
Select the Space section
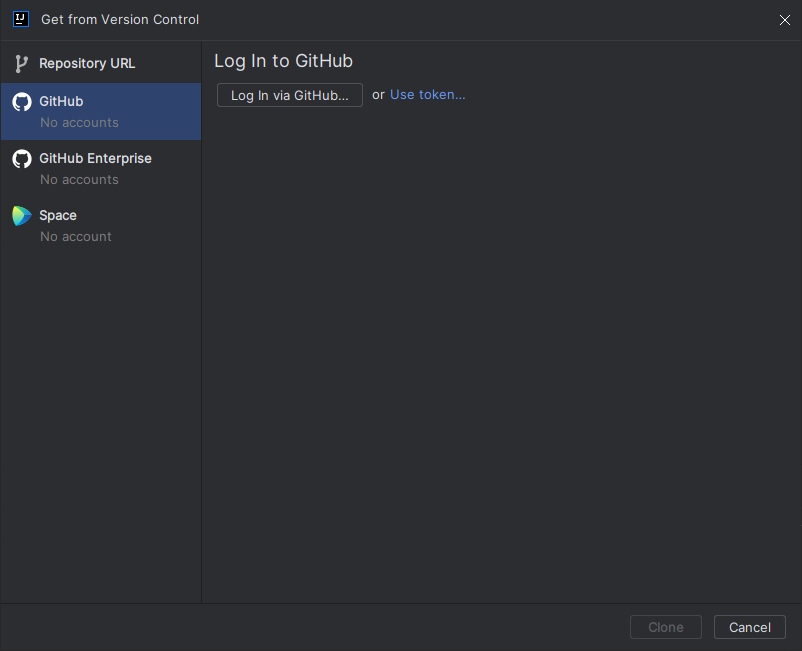coord(101,226)
